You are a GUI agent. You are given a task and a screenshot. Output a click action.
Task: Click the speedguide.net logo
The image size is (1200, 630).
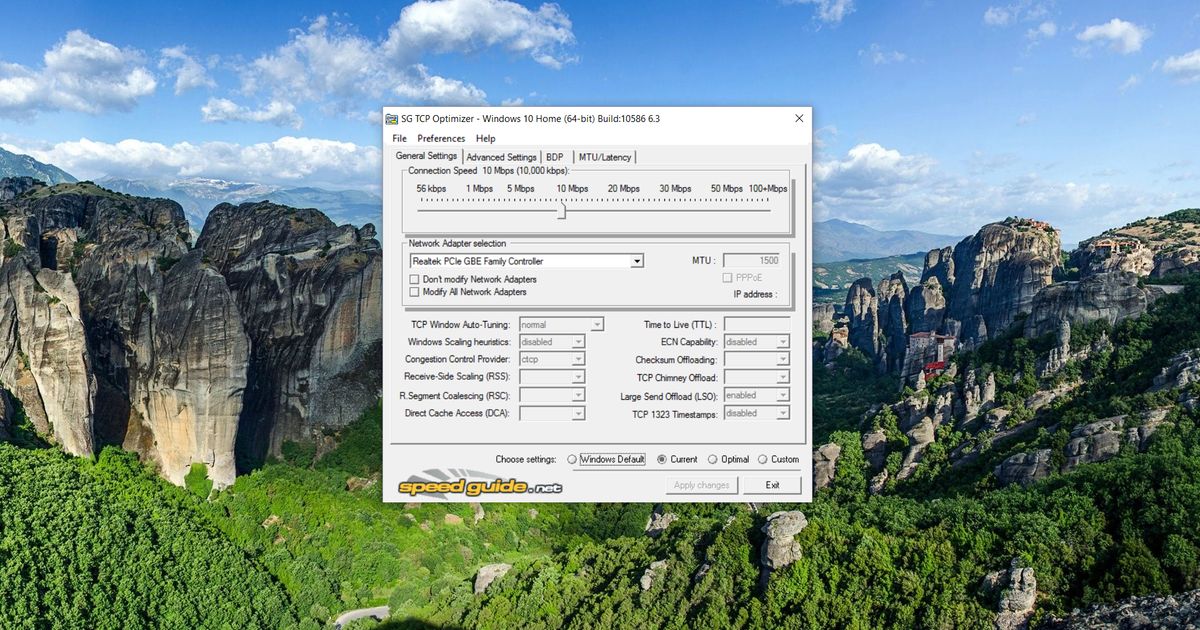(478, 485)
